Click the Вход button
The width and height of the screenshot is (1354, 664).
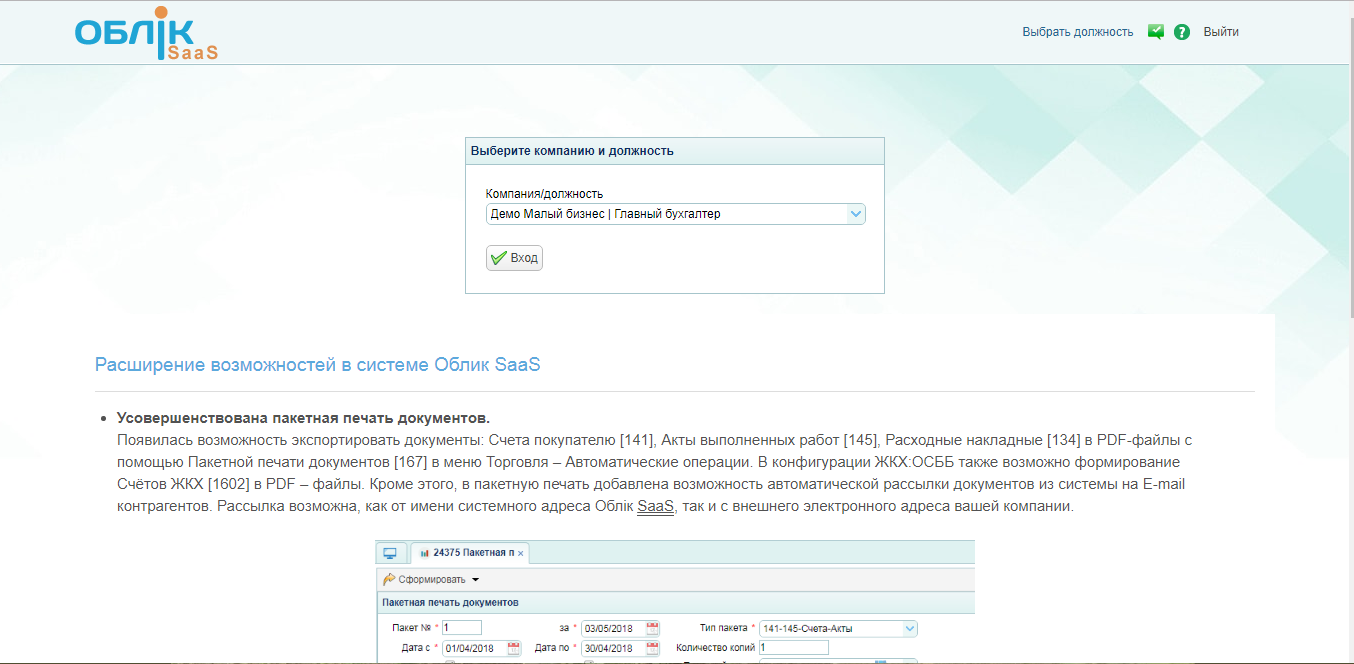514,258
